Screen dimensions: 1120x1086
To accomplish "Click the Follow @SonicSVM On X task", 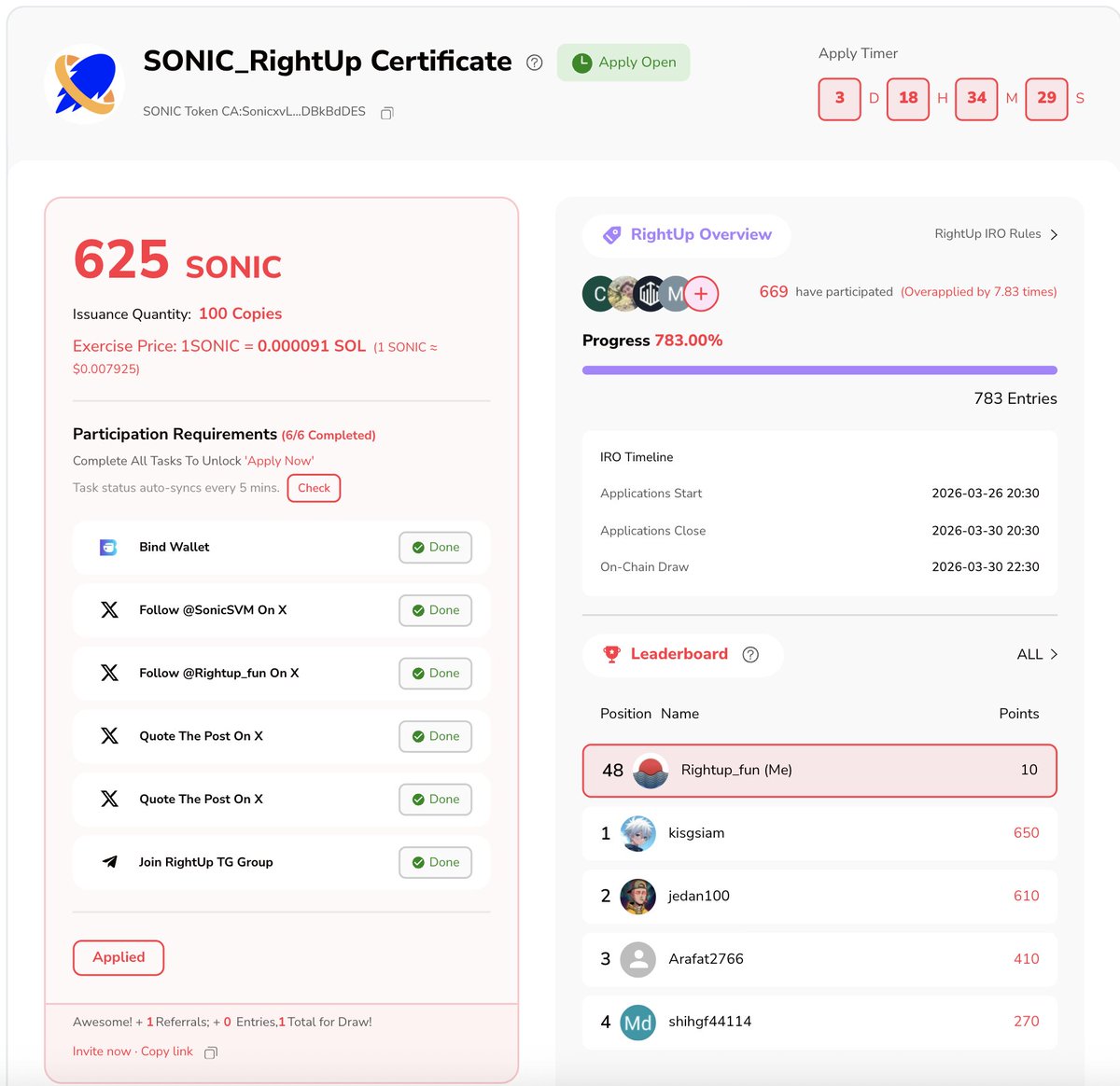I will coord(281,610).
